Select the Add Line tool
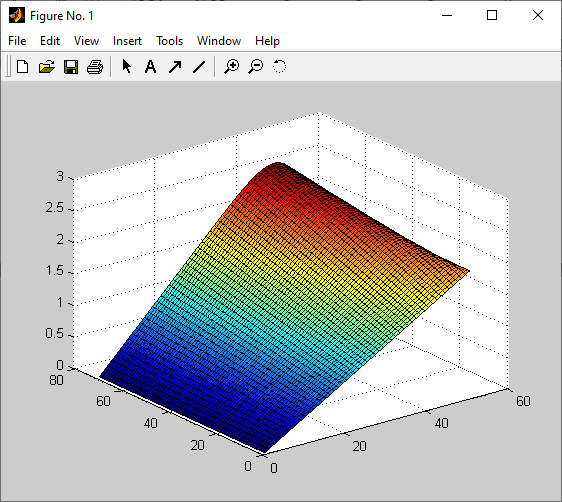This screenshot has height=502, width=562. click(x=199, y=67)
